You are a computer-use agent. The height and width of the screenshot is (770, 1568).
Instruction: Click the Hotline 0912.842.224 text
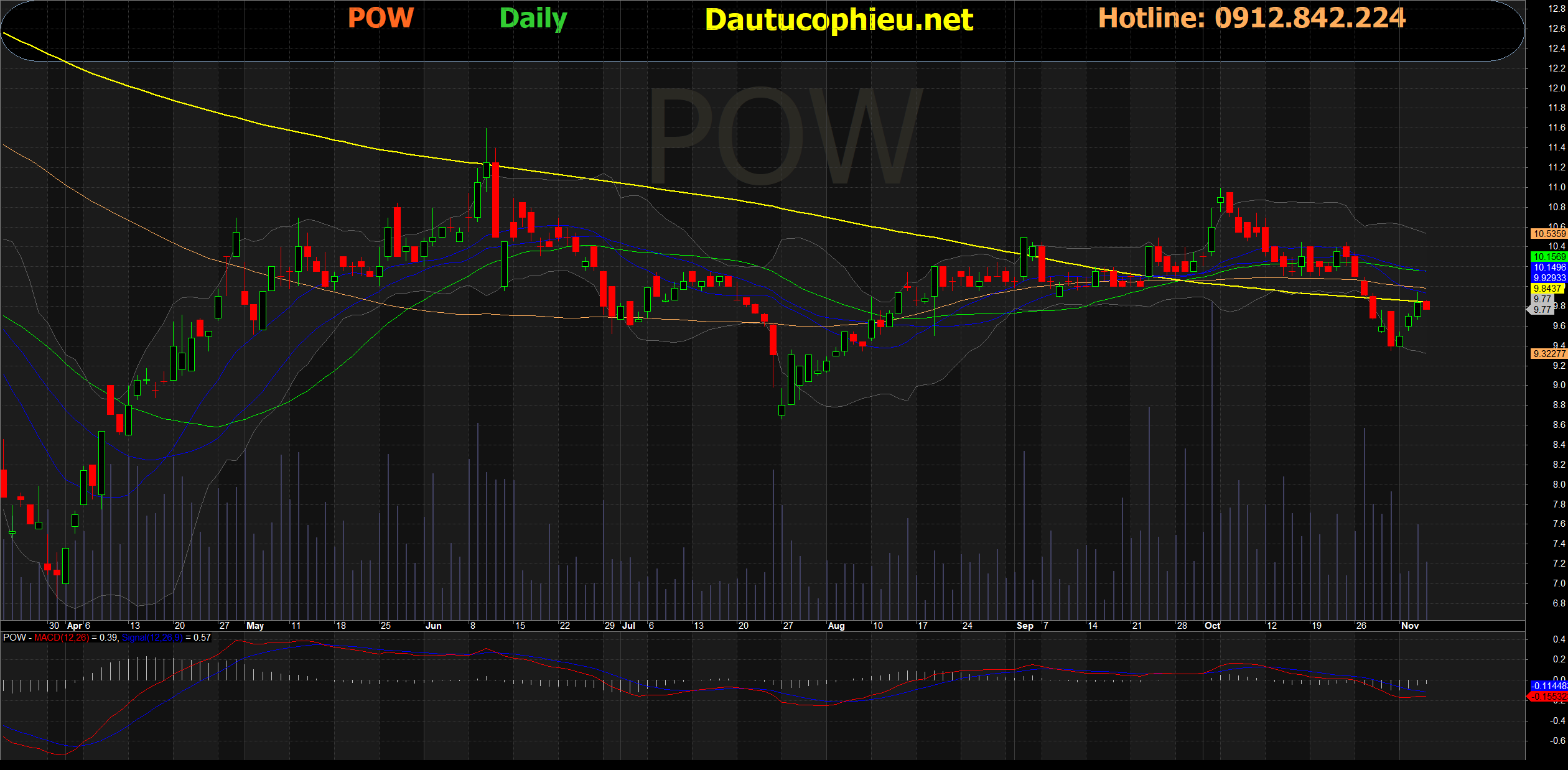tap(1251, 18)
